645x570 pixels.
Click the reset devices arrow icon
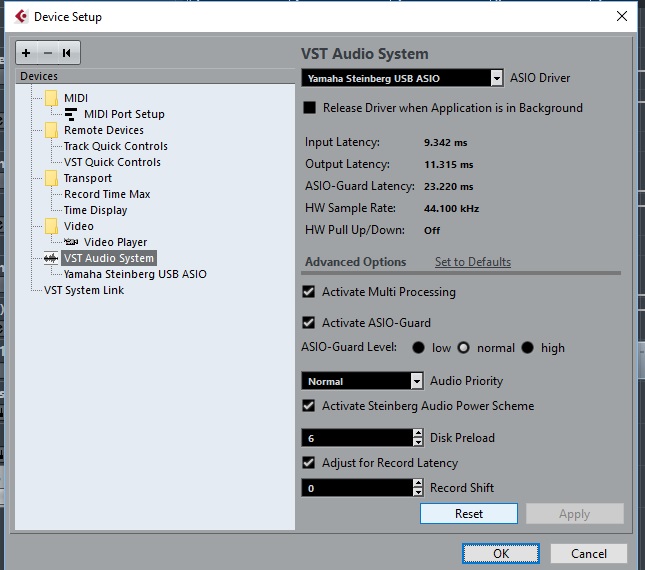pos(67,53)
